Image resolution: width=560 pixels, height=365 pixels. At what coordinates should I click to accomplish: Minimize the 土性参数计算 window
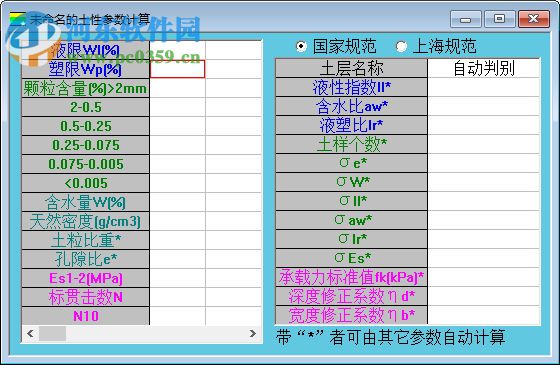(x=466, y=19)
